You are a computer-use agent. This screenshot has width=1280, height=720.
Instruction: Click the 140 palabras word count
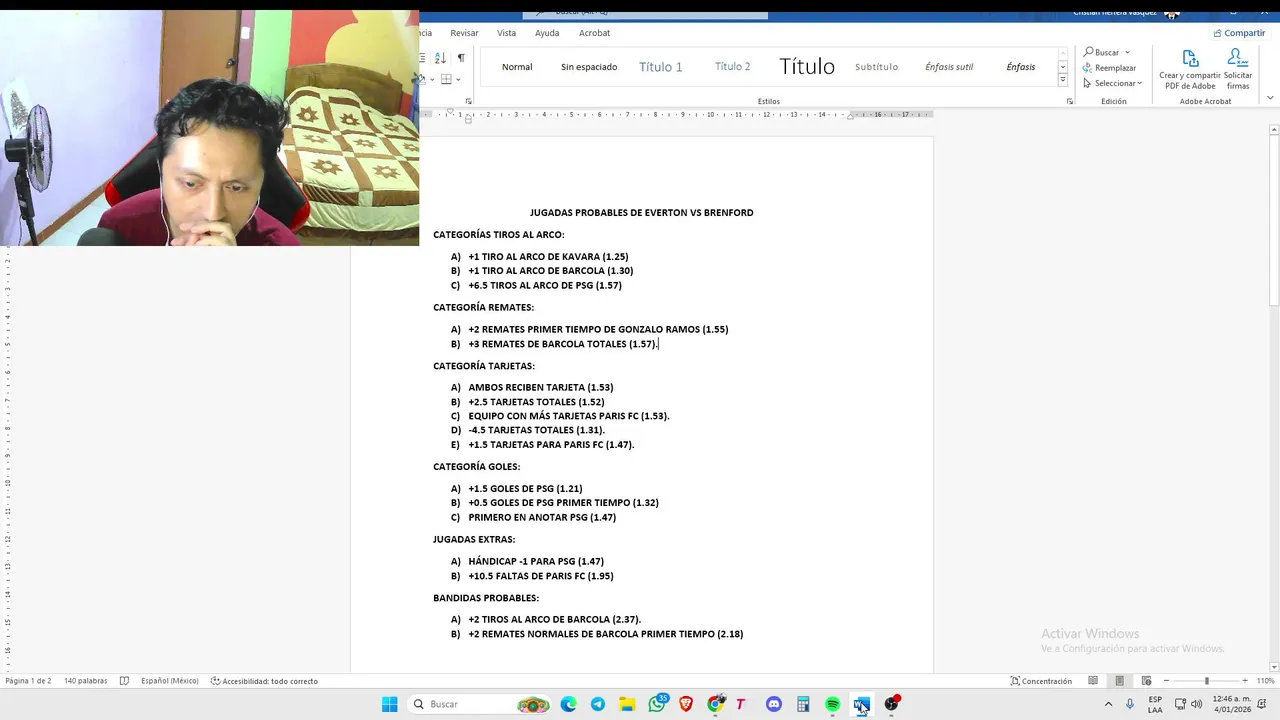(85, 681)
